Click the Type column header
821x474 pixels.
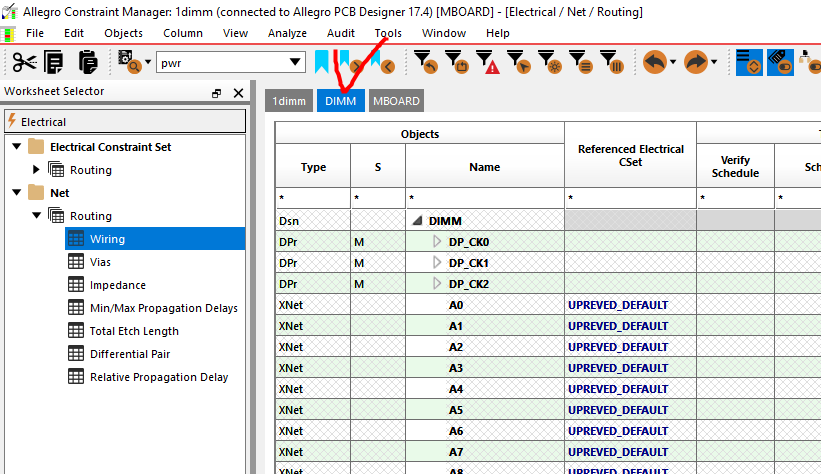313,167
